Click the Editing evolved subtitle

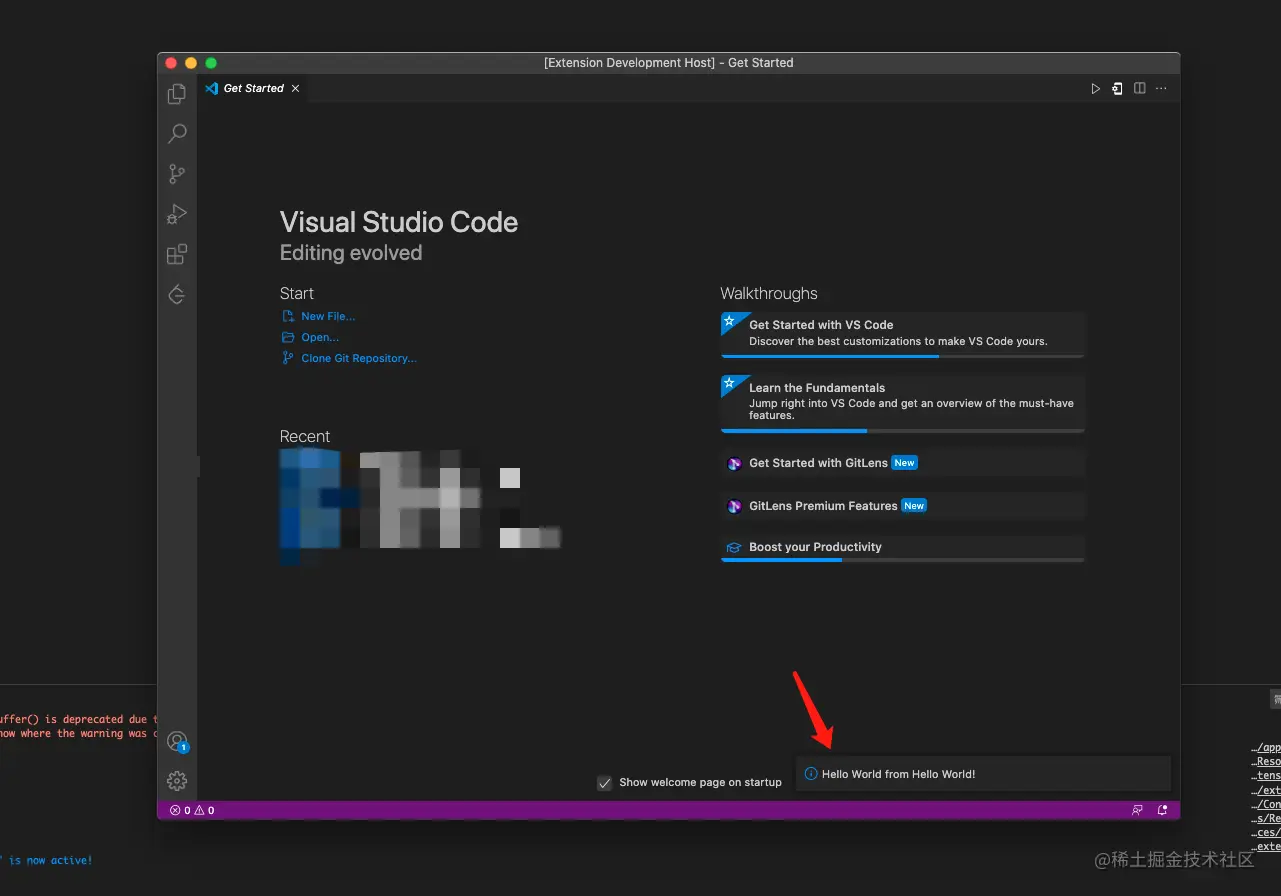click(x=351, y=253)
